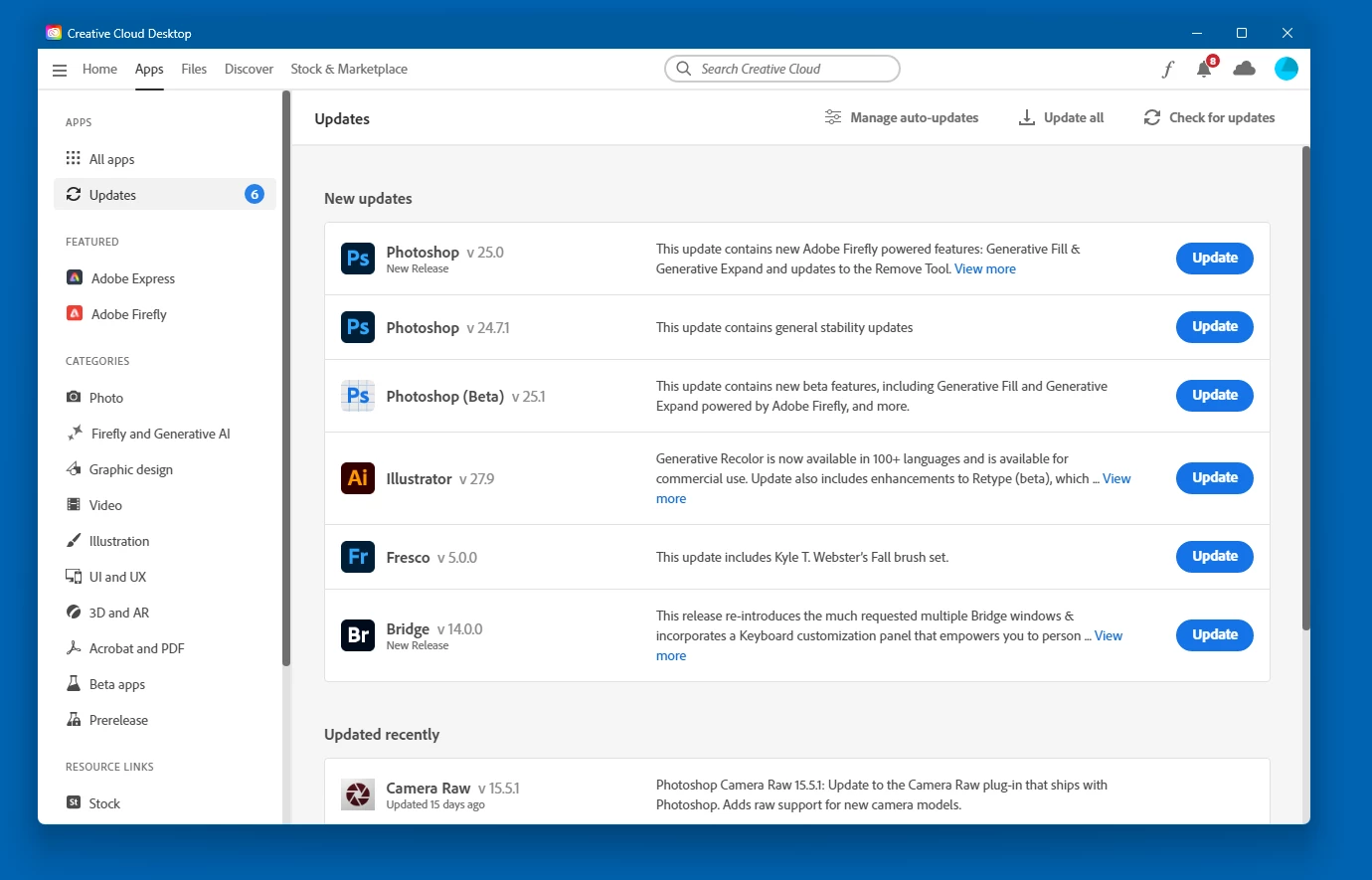Click the Bridge New Release label
The width and height of the screenshot is (1372, 880).
click(418, 645)
